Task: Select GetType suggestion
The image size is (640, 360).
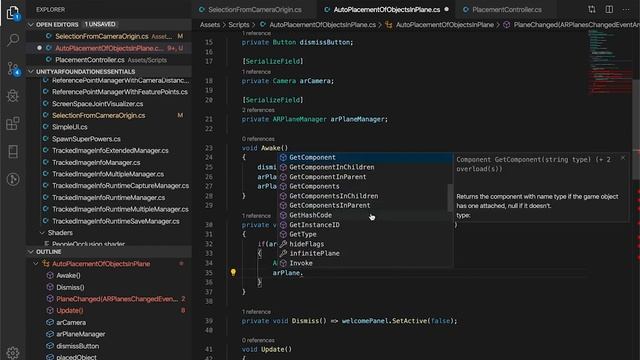Action: (365, 234)
